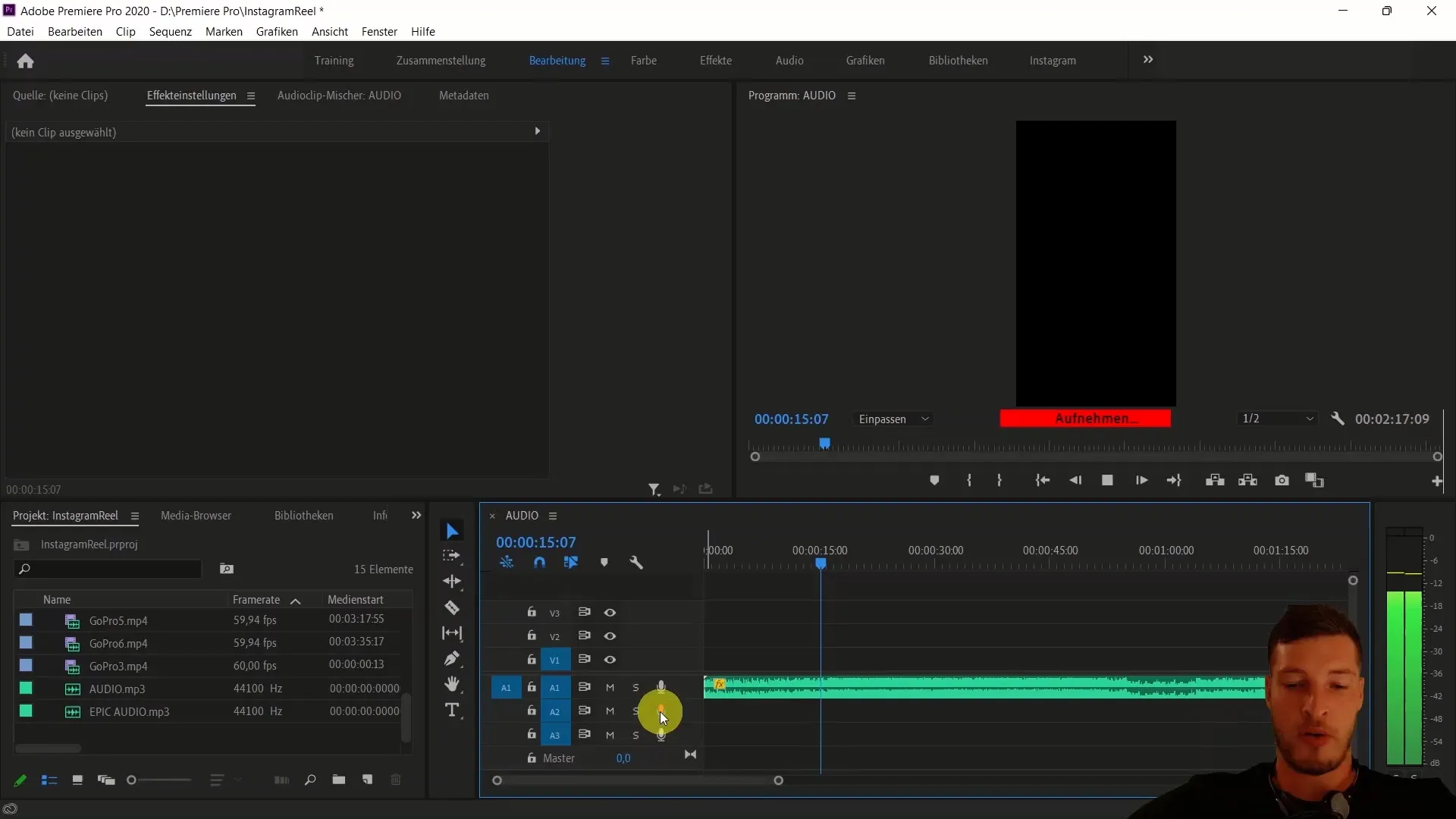
Task: Expand the workspace overflow chevrons
Action: point(1148,60)
